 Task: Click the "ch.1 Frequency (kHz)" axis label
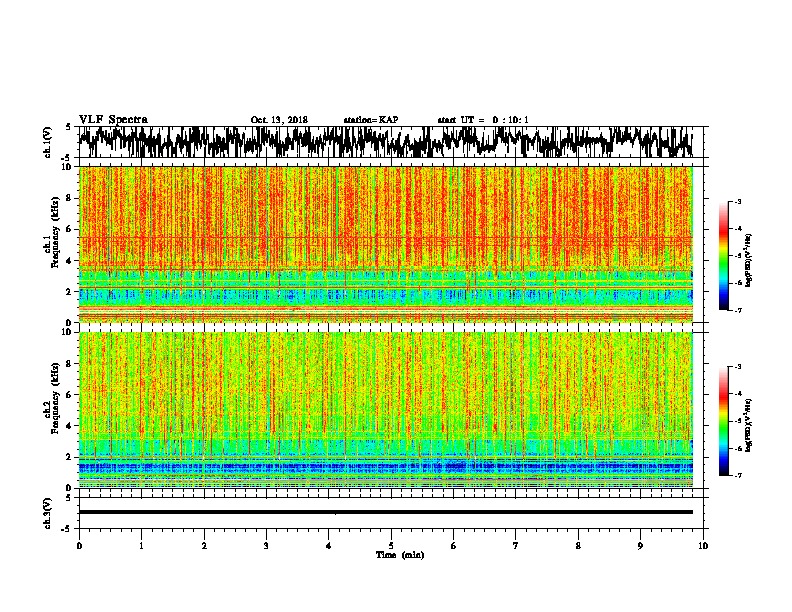tap(52, 234)
